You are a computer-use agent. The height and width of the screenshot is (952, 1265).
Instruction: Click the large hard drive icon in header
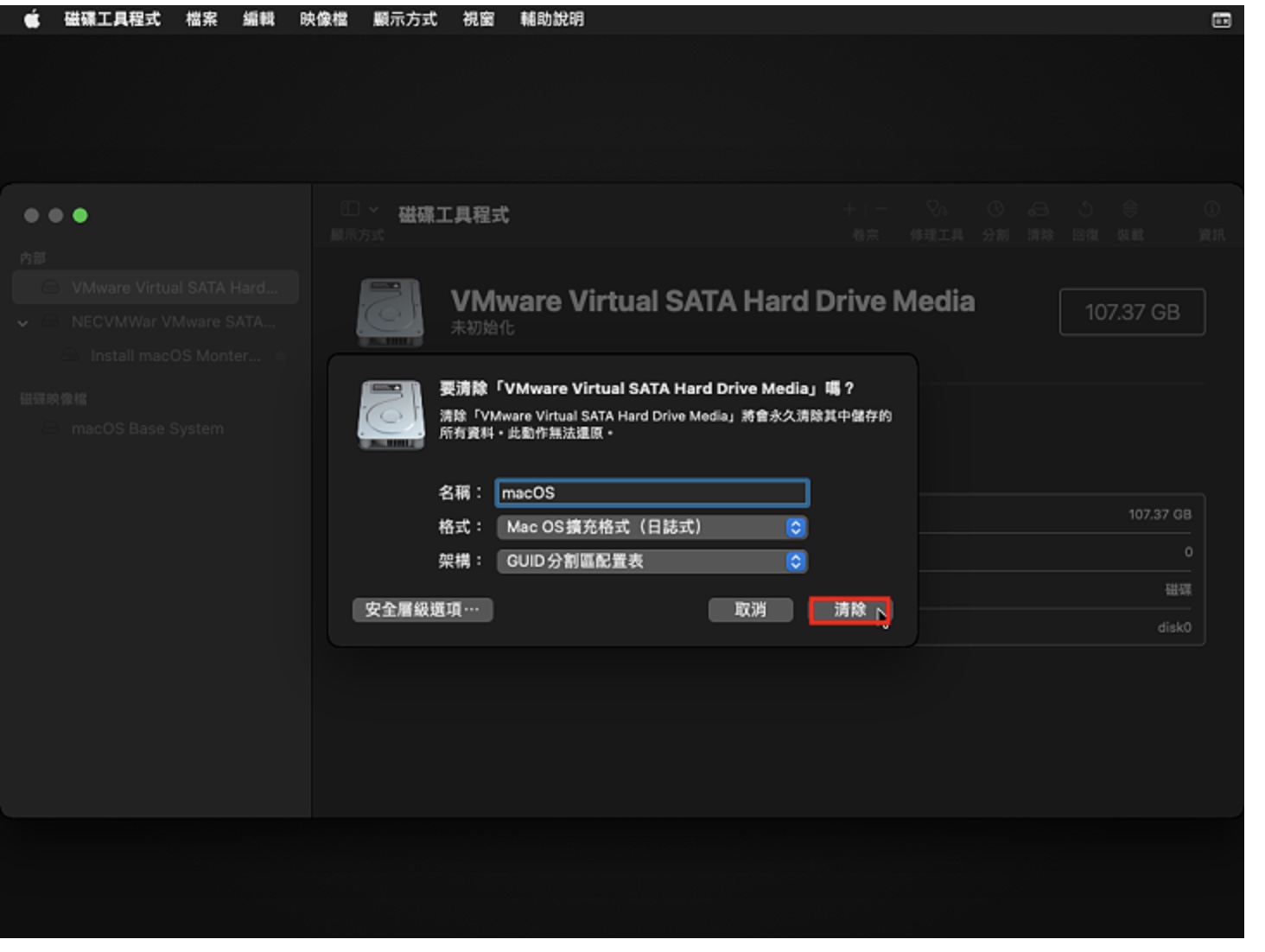pyautogui.click(x=391, y=313)
